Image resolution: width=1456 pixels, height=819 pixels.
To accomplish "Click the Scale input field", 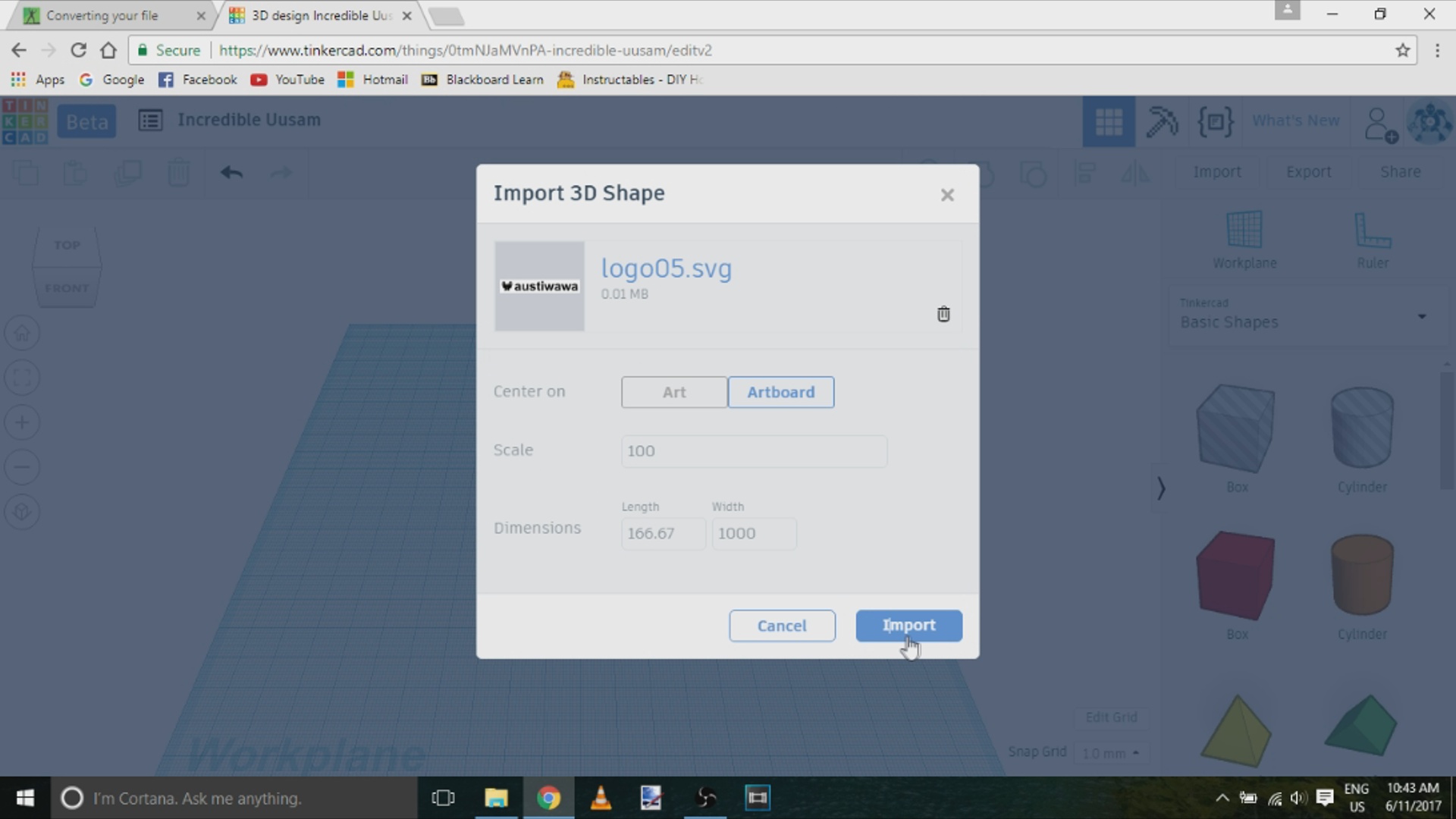I will [x=754, y=451].
